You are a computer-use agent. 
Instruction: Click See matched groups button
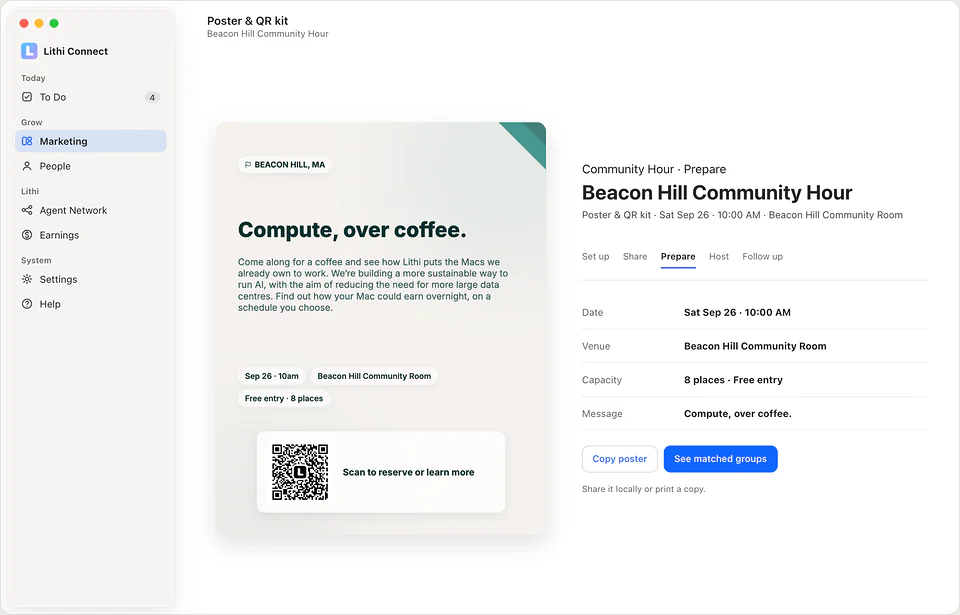(721, 459)
